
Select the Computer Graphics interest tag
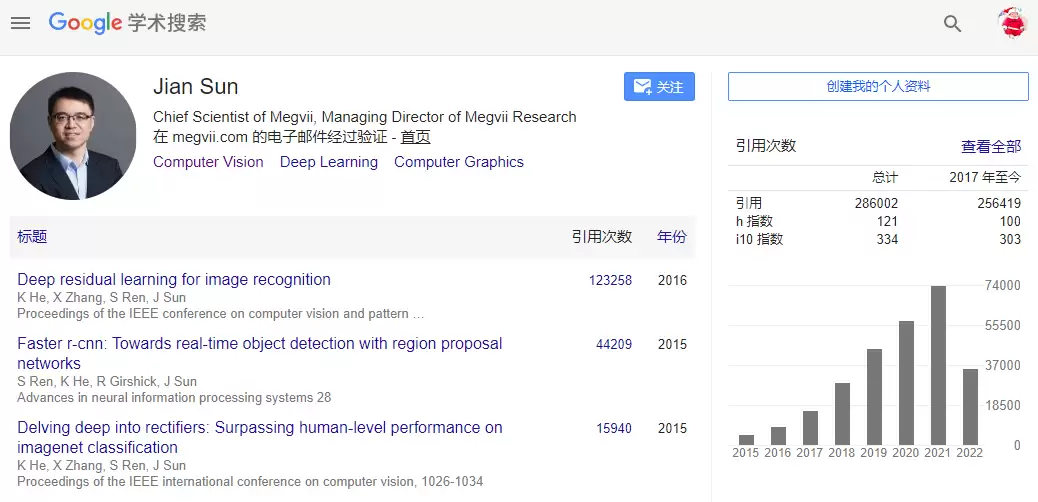[459, 162]
